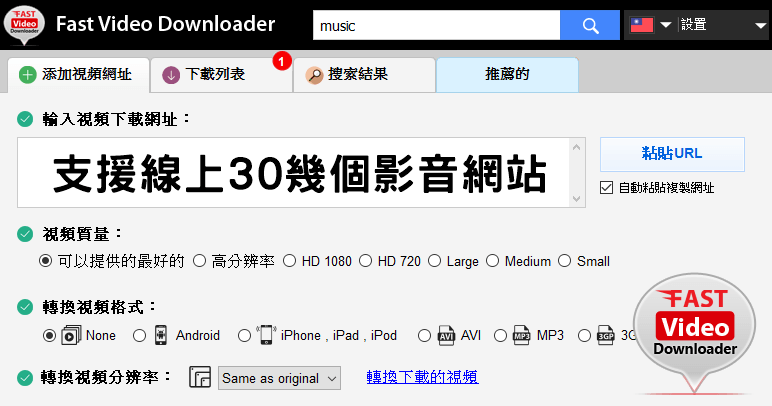Click the 3GP file format icon
This screenshot has height=406, width=772.
point(605,336)
